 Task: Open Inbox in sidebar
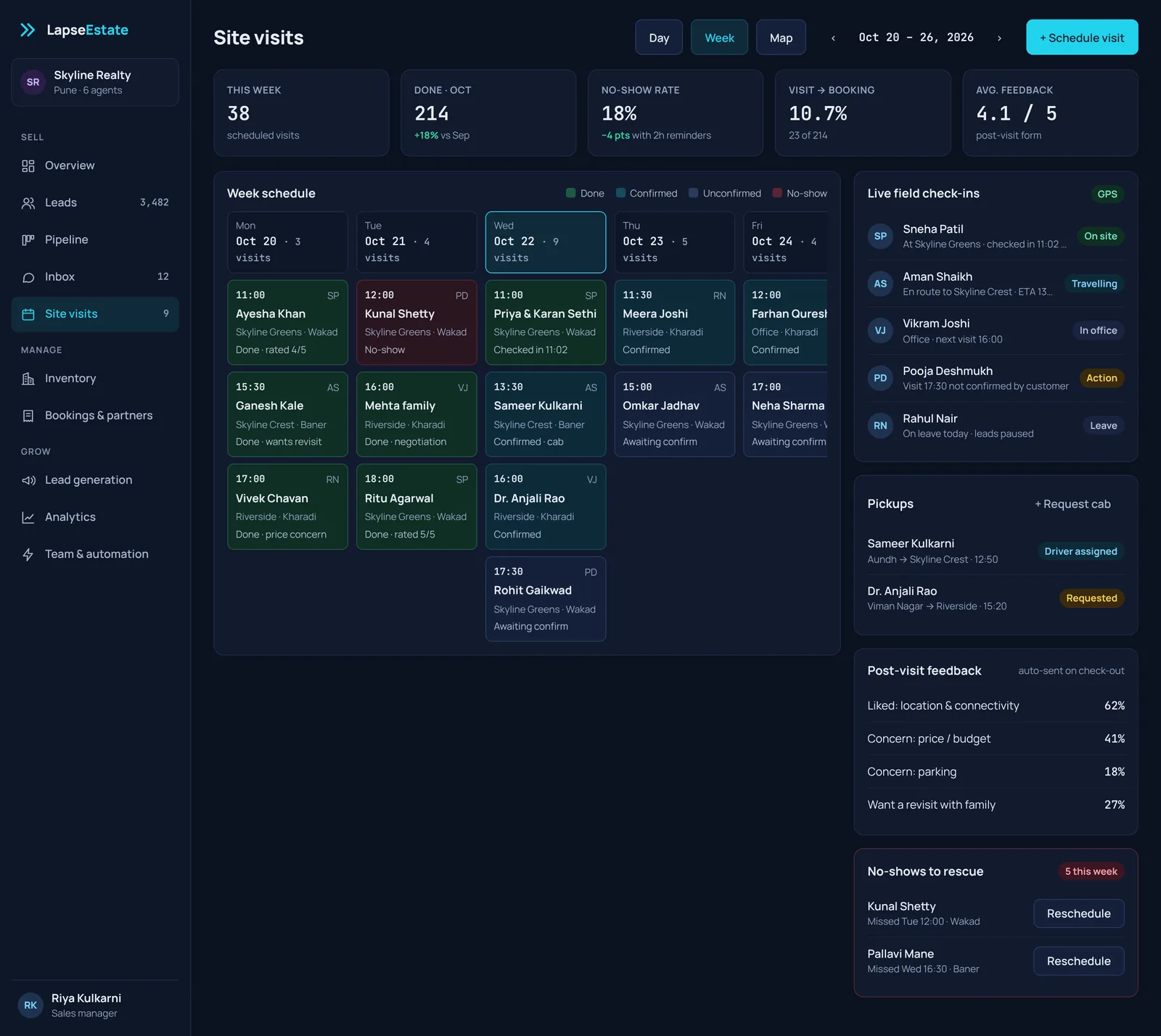(95, 277)
